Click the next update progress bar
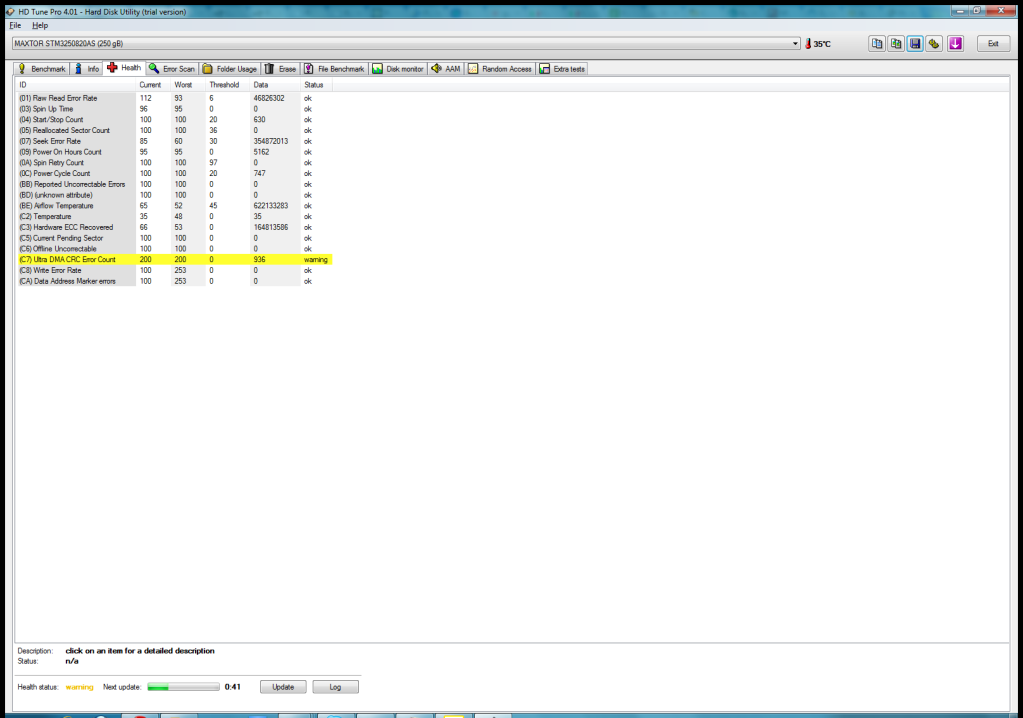 coord(183,687)
